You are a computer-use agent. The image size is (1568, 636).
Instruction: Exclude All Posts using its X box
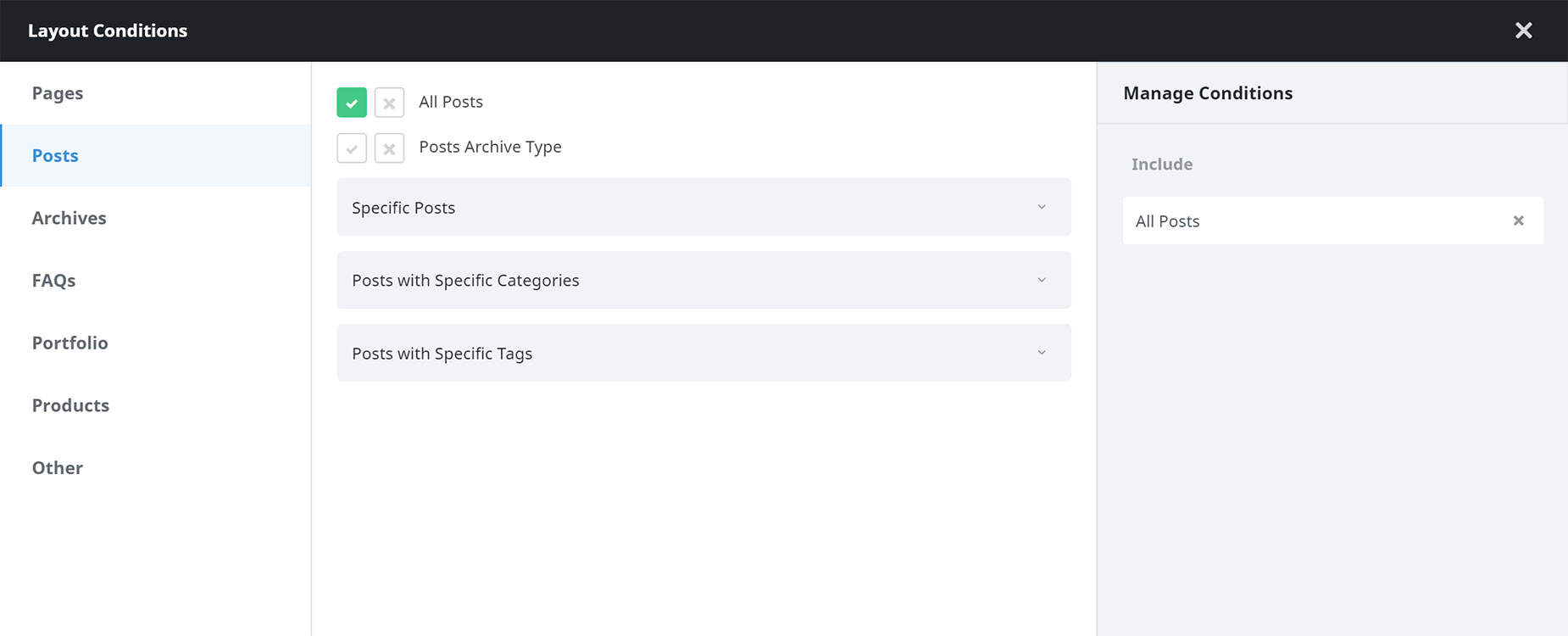coord(389,103)
